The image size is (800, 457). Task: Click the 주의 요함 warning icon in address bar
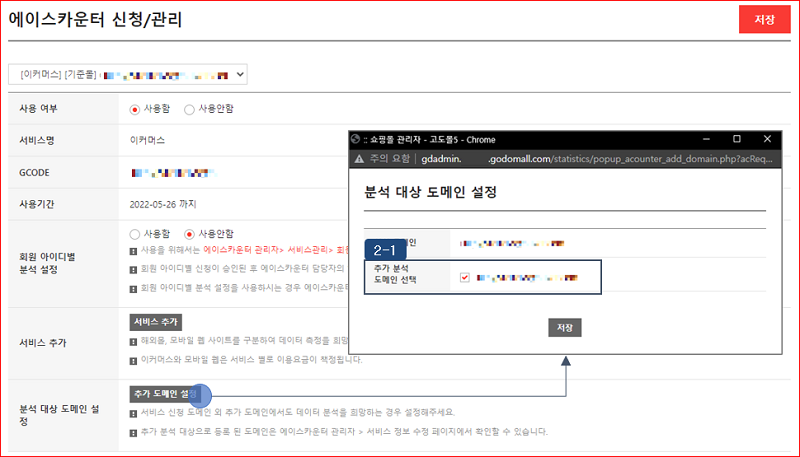pos(360,159)
